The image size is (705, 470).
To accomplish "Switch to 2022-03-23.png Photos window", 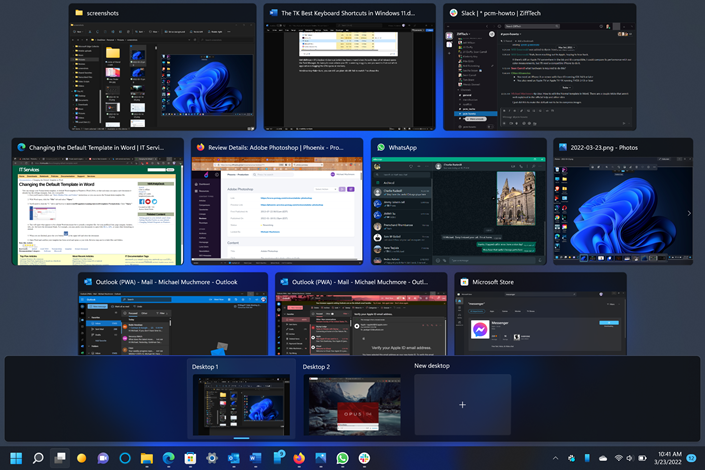I will pos(623,201).
